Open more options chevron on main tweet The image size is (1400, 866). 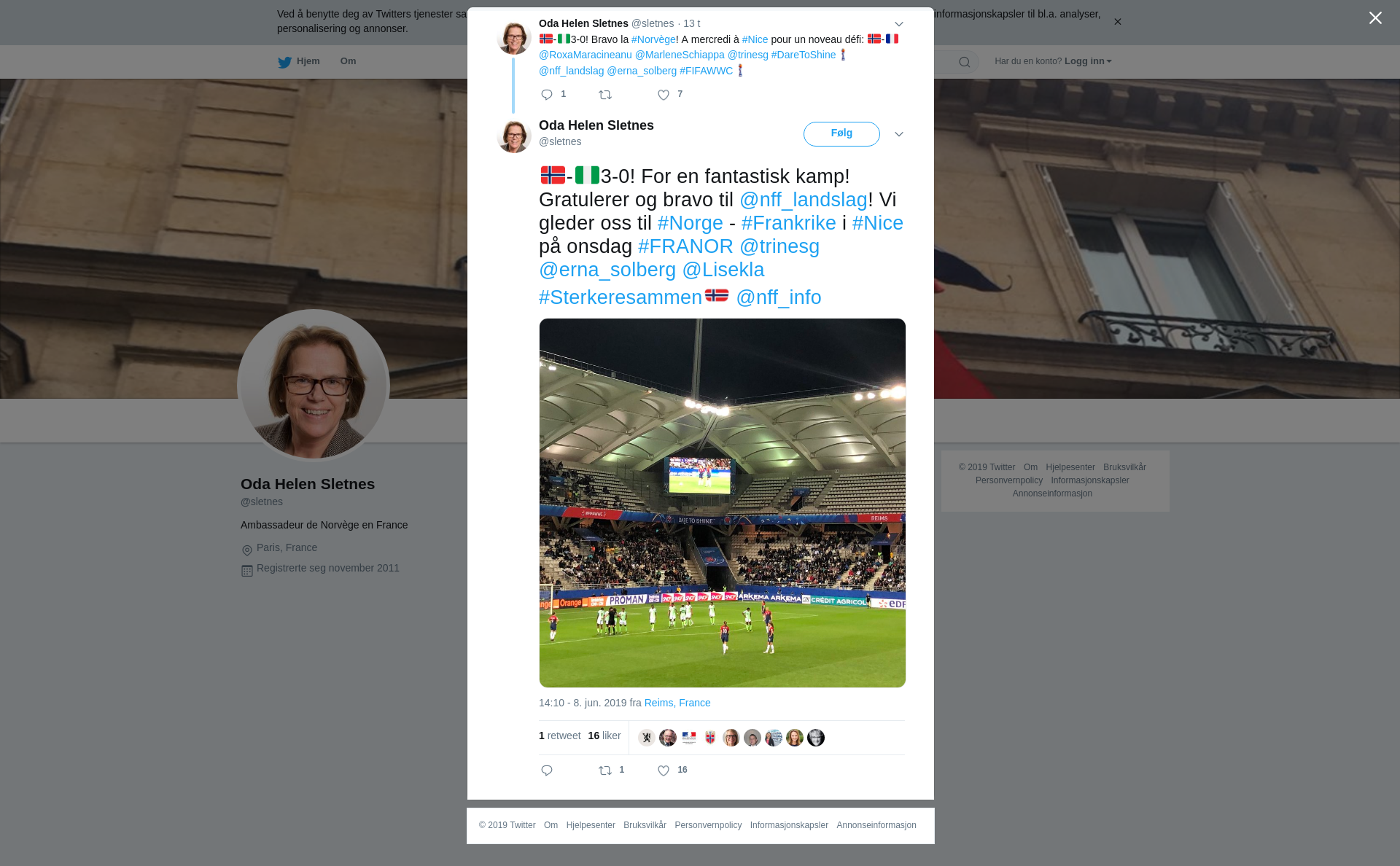[x=899, y=134]
